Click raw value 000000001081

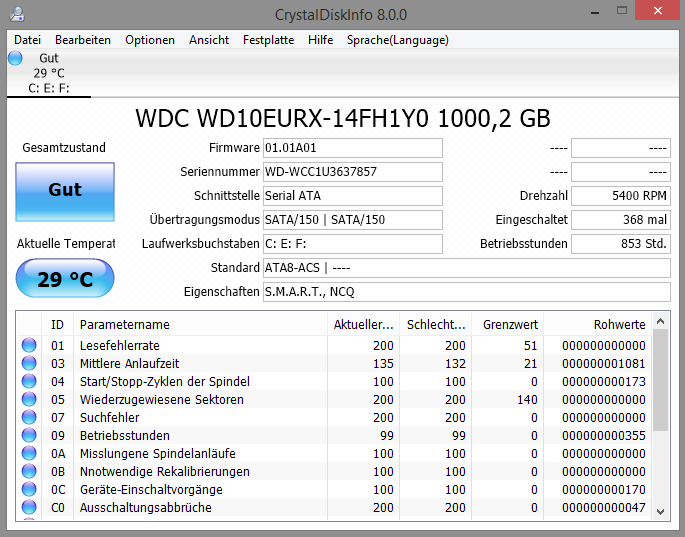604,364
